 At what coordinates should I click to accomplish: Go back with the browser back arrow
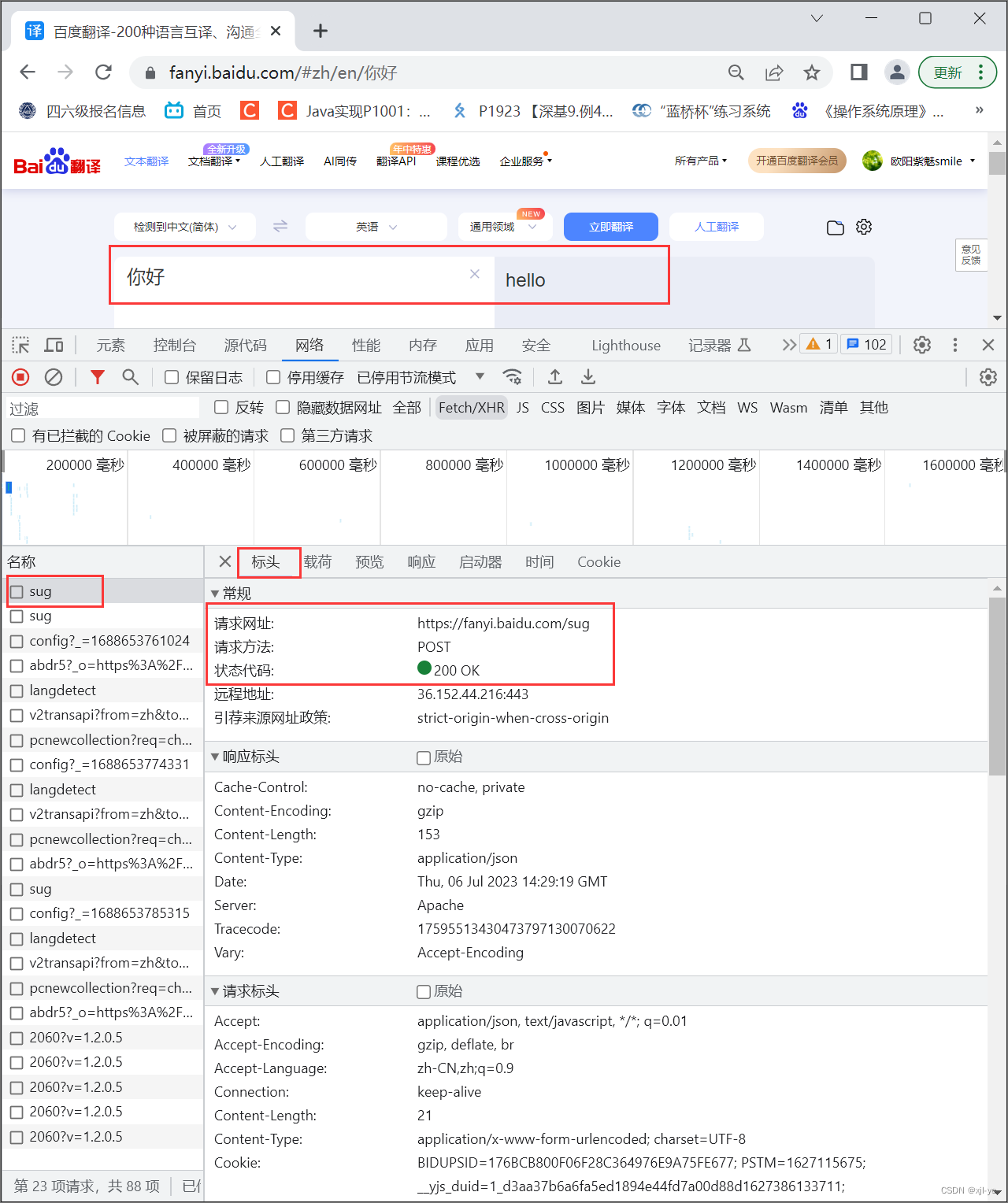click(x=28, y=72)
